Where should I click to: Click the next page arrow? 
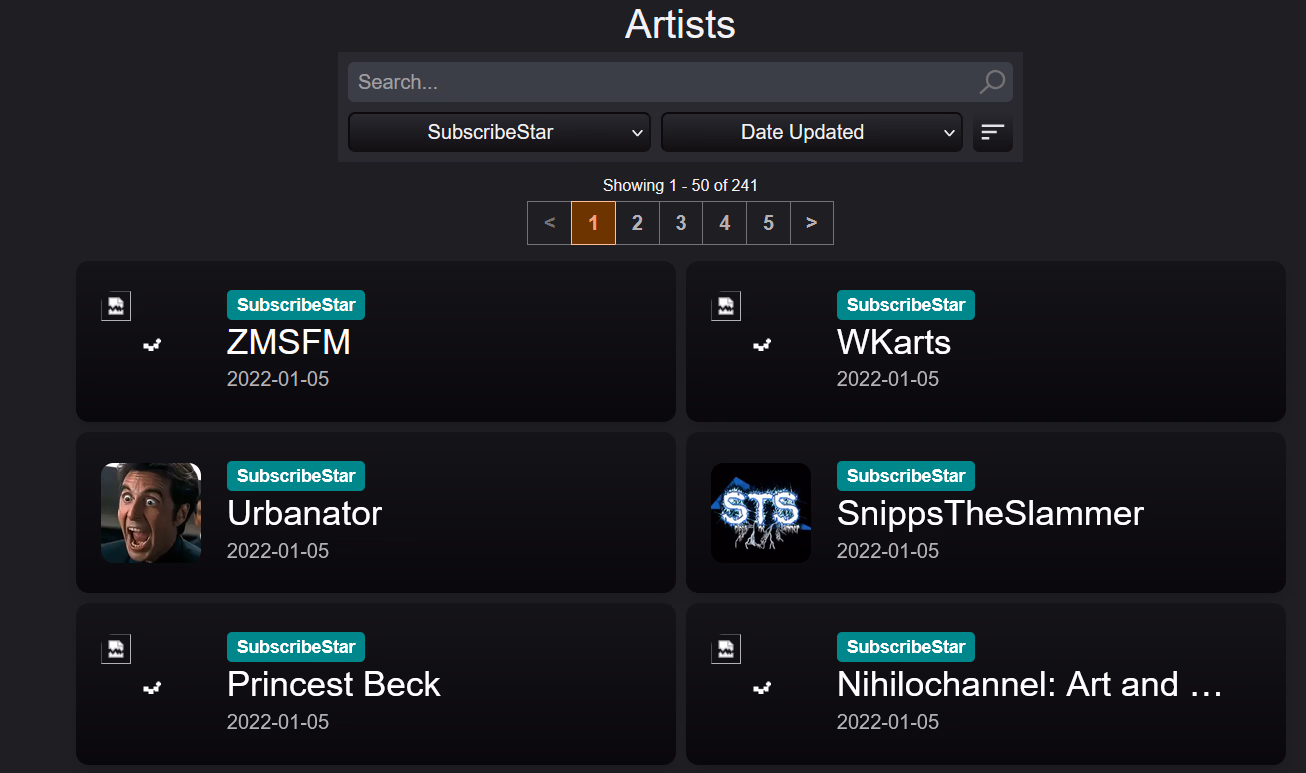(x=811, y=223)
